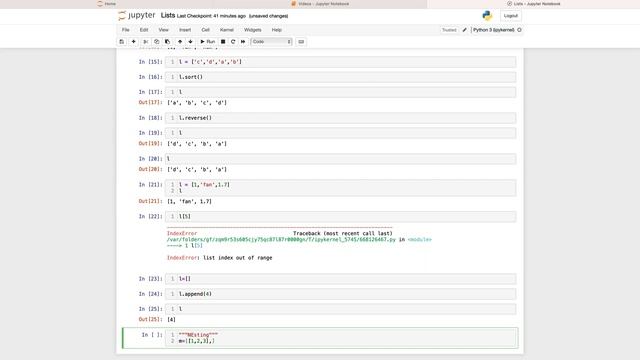Viewport: 640px width, 360px height.
Task: Switch to the Videos Jupyter Notebook tab
Action: [x=320, y=4]
